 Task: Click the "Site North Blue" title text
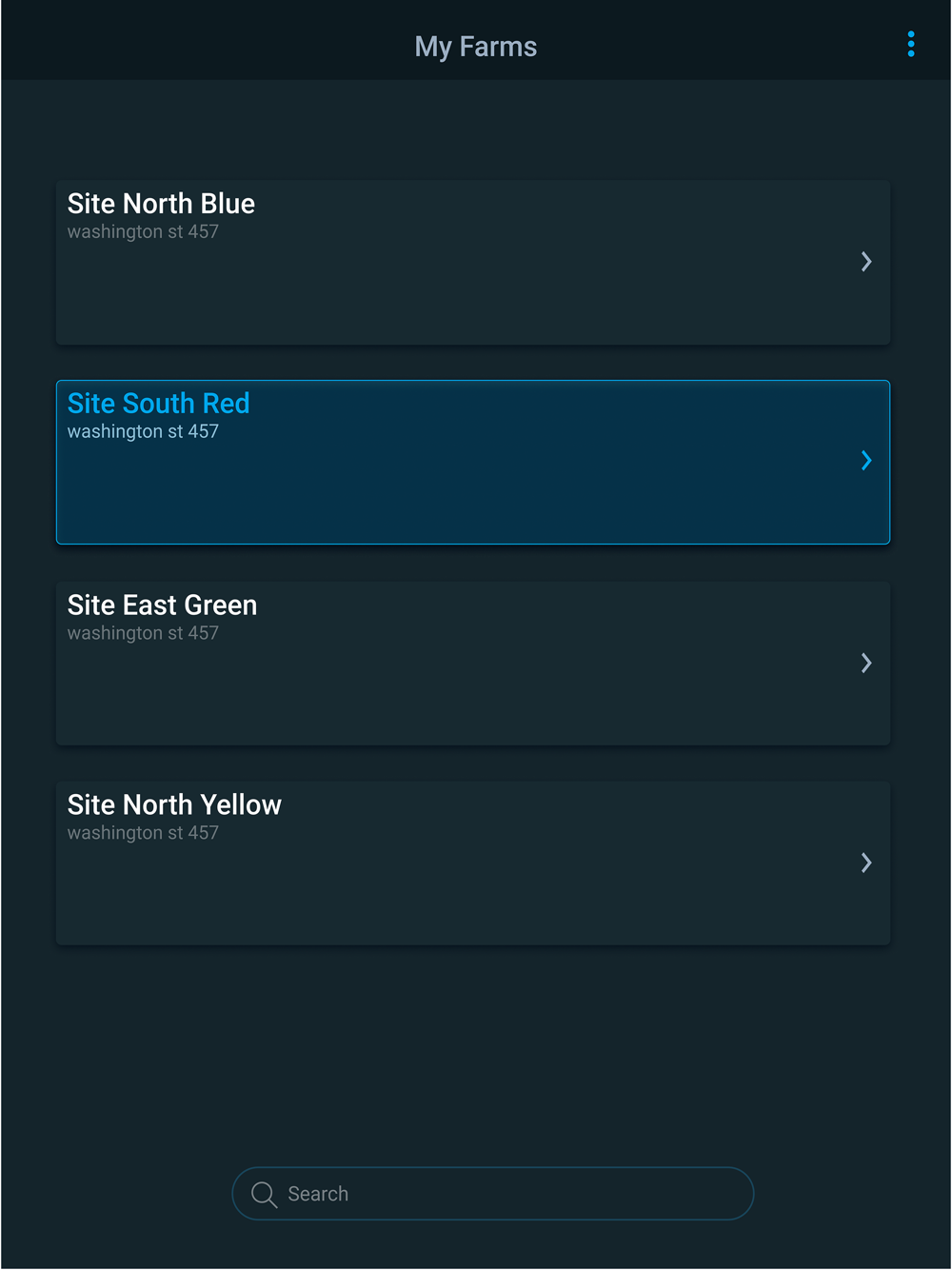pyautogui.click(x=161, y=204)
